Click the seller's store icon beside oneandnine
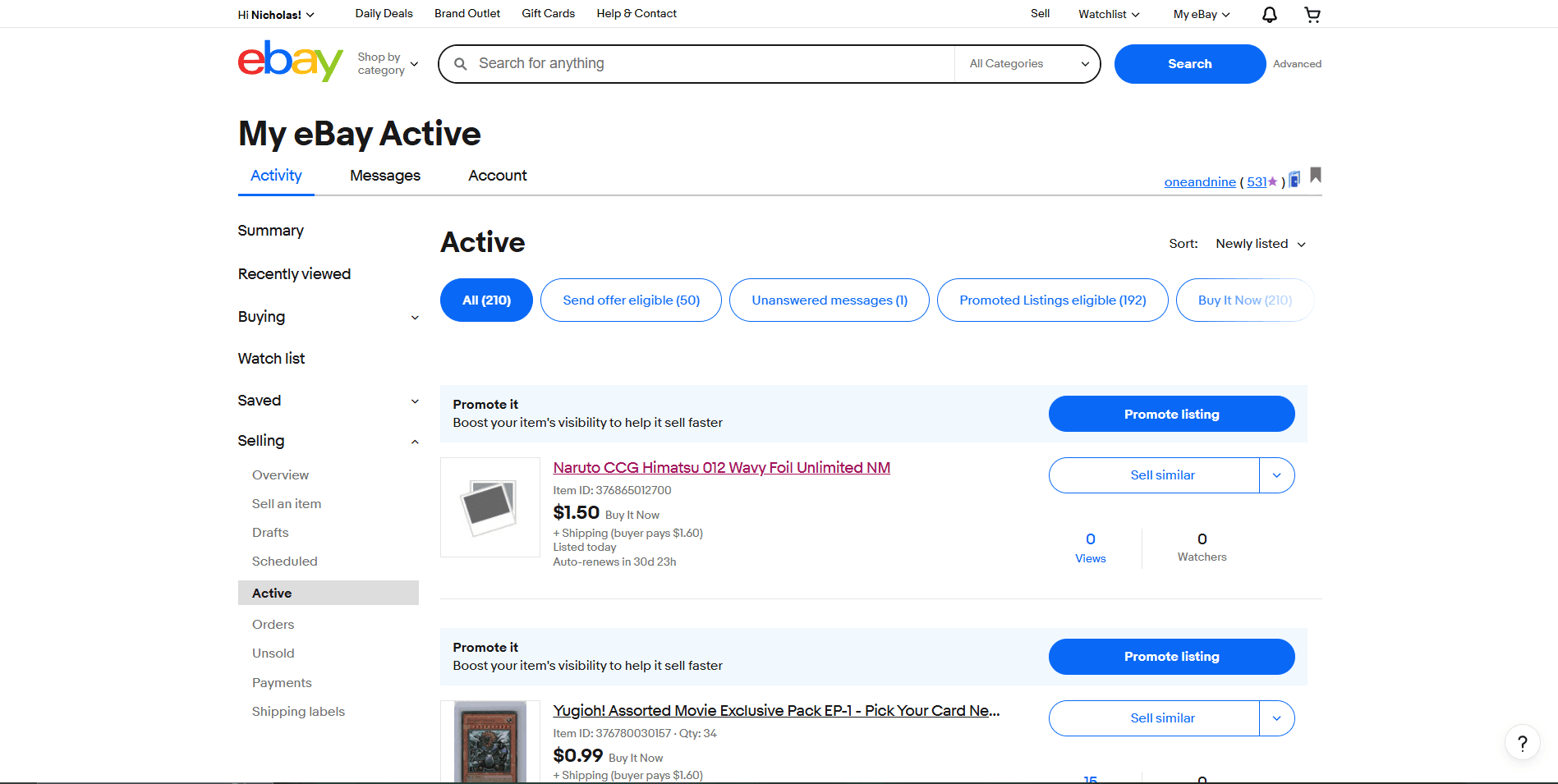The width and height of the screenshot is (1558, 784). click(x=1294, y=178)
